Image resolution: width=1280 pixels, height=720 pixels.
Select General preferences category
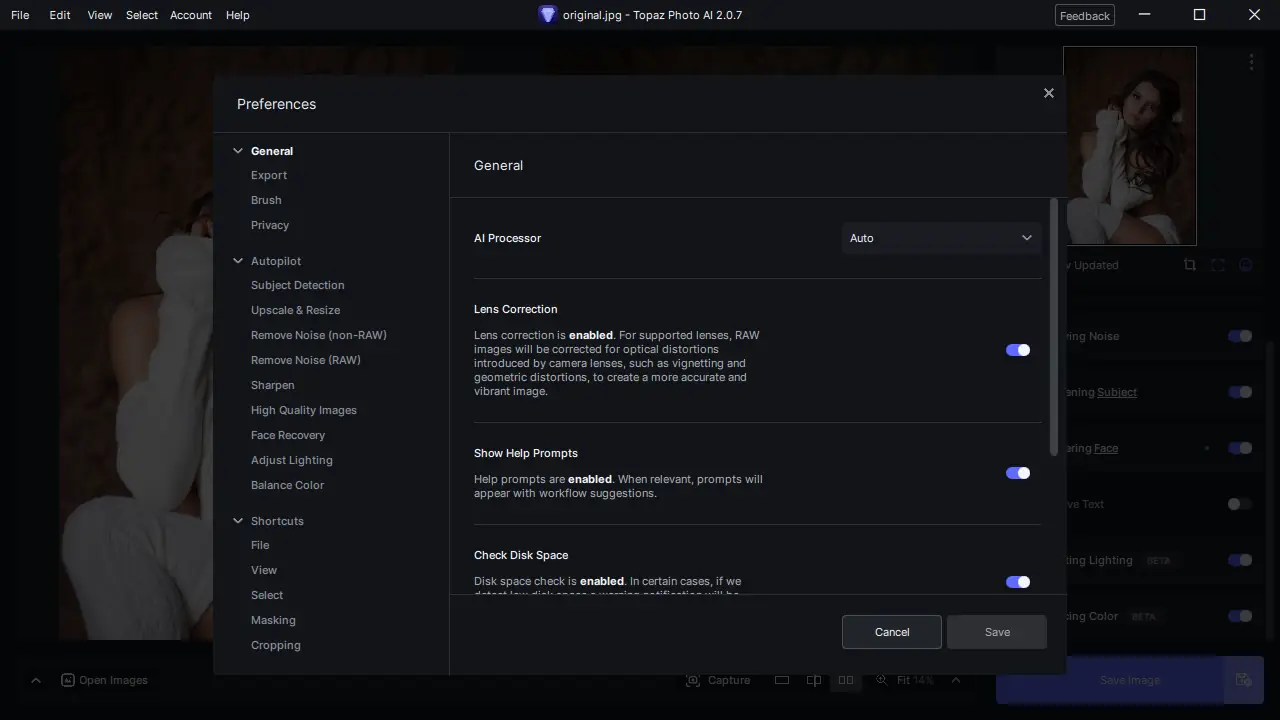pos(272,151)
